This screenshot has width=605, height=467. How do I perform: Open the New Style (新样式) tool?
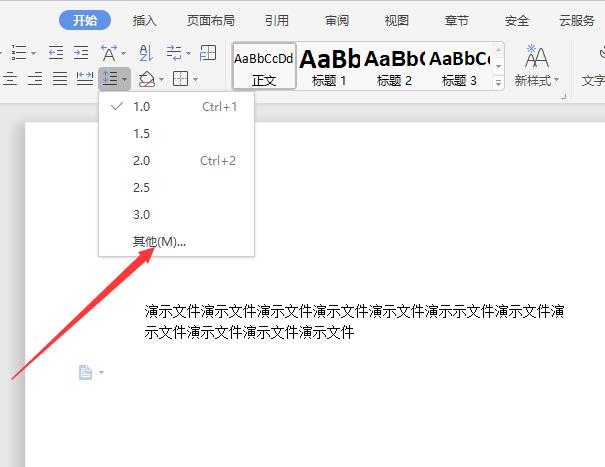click(537, 66)
